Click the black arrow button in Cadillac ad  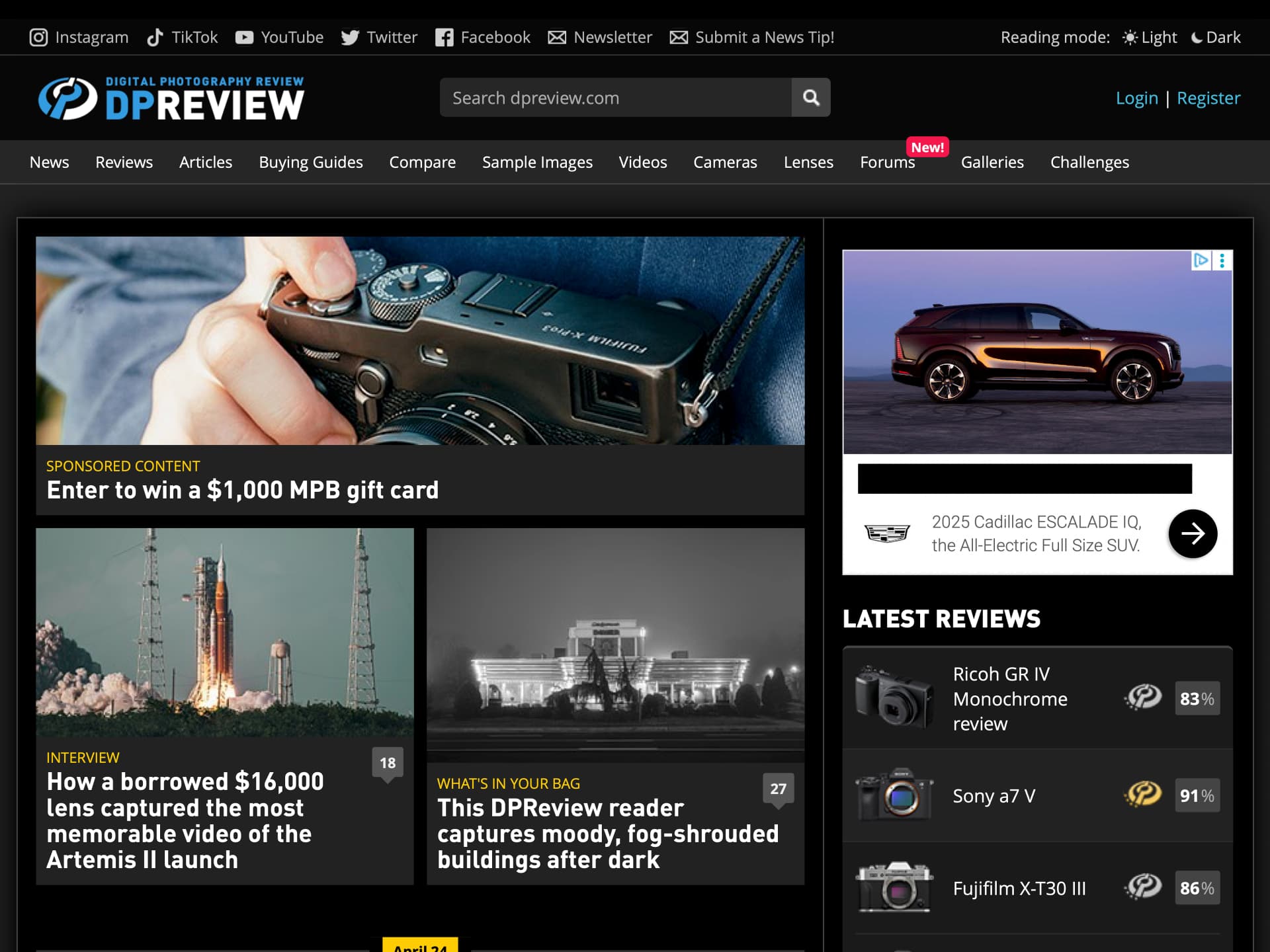point(1193,534)
